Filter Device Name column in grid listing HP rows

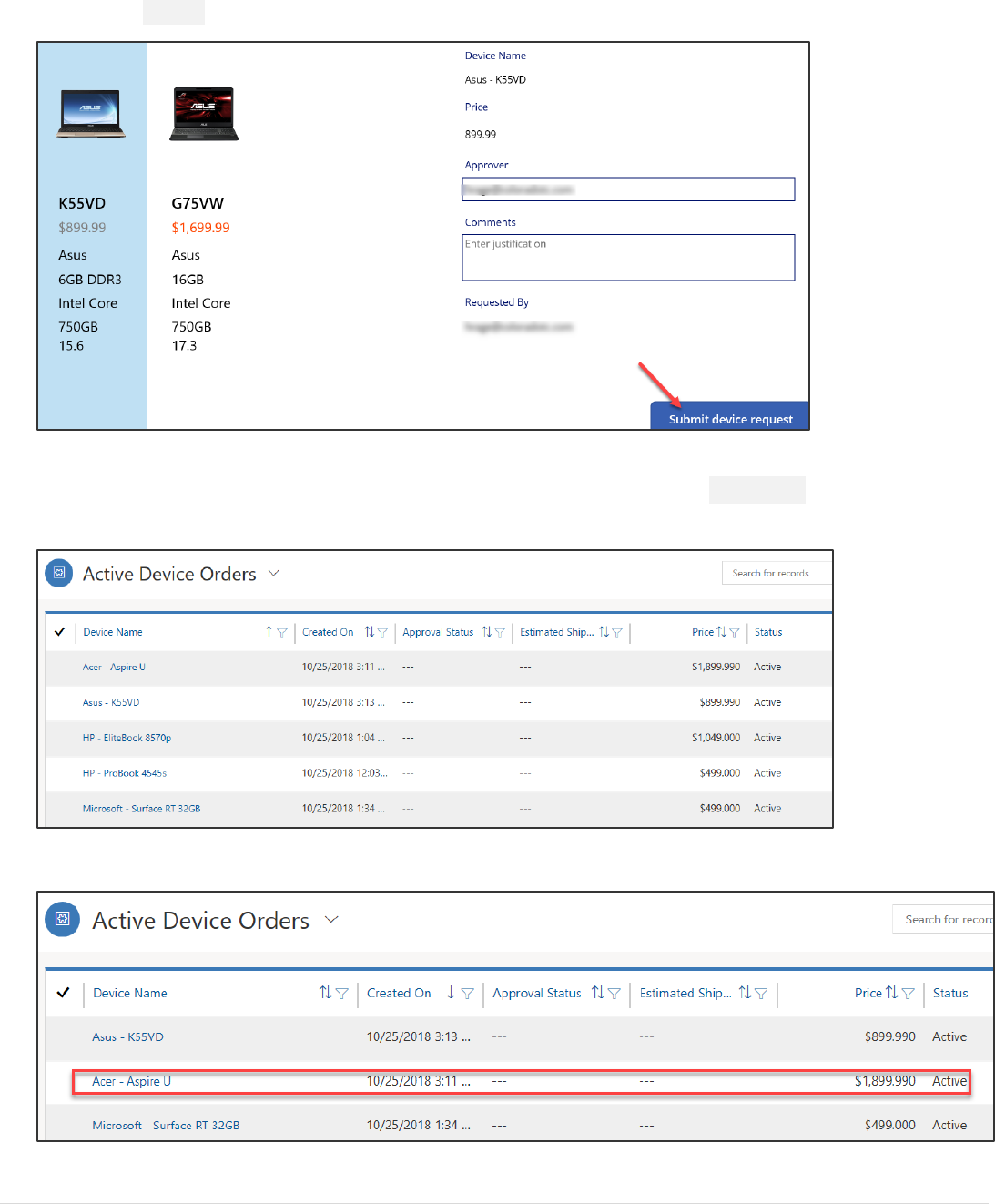282,632
